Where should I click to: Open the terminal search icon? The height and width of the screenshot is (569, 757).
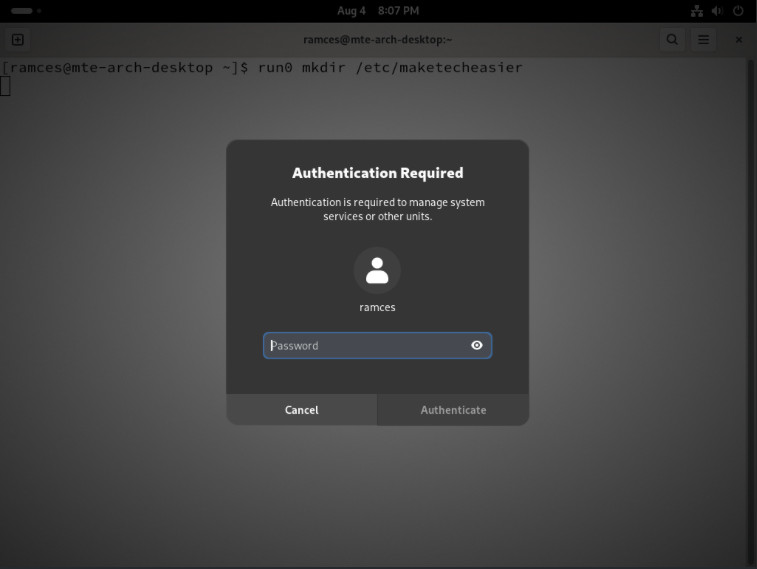[672, 40]
